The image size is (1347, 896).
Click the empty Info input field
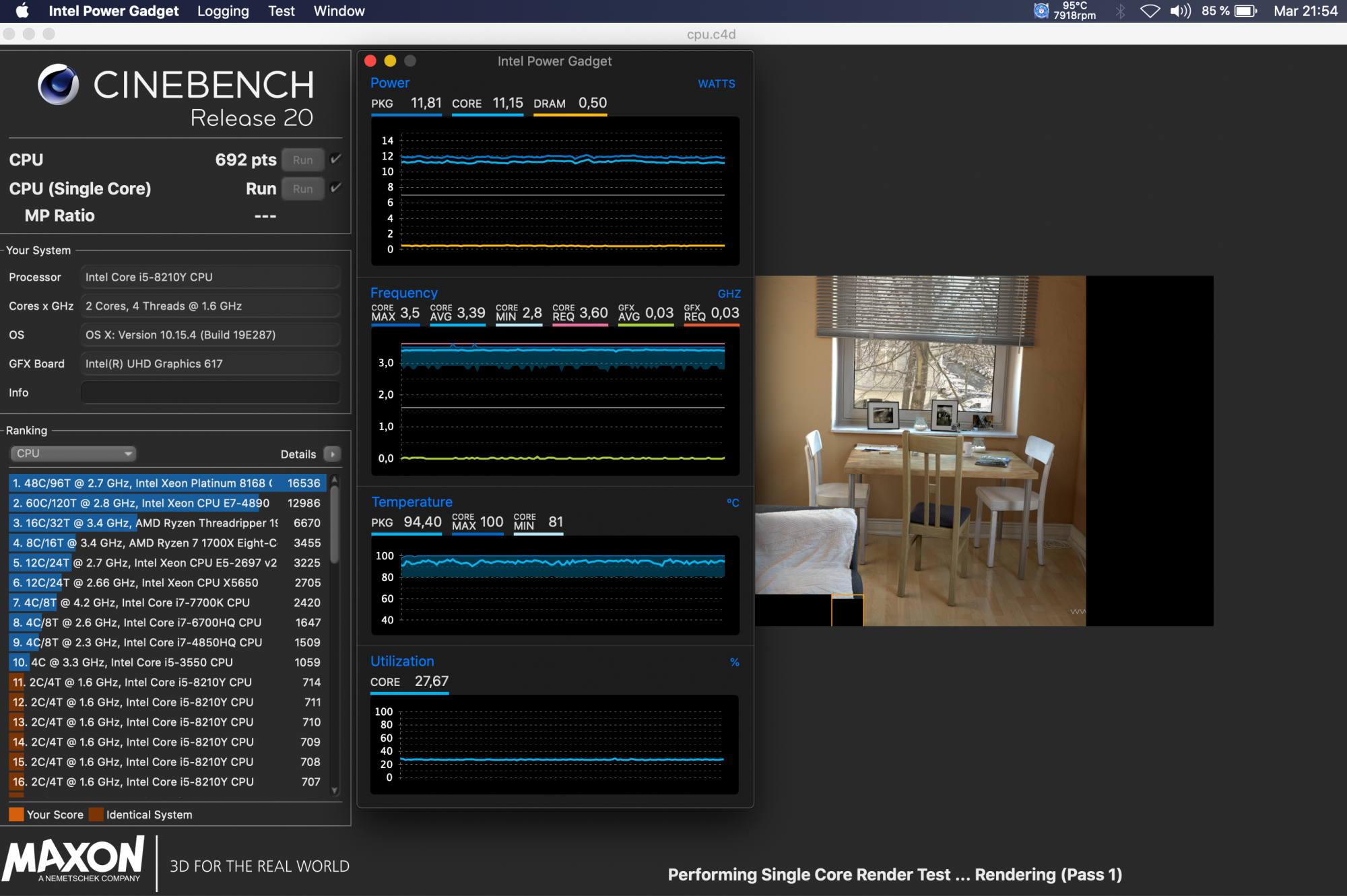[x=210, y=392]
